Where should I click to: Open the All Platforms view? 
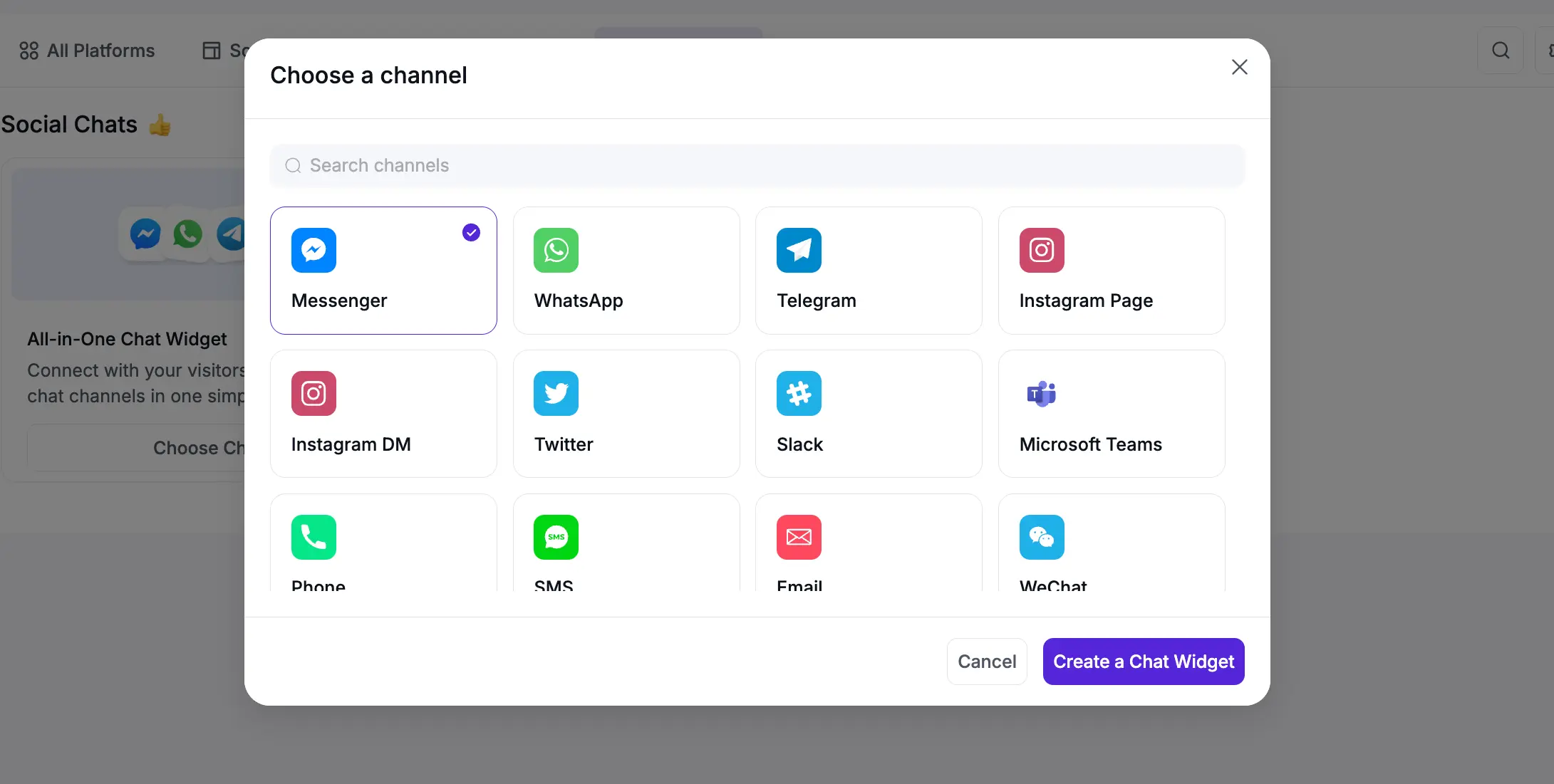pos(87,51)
